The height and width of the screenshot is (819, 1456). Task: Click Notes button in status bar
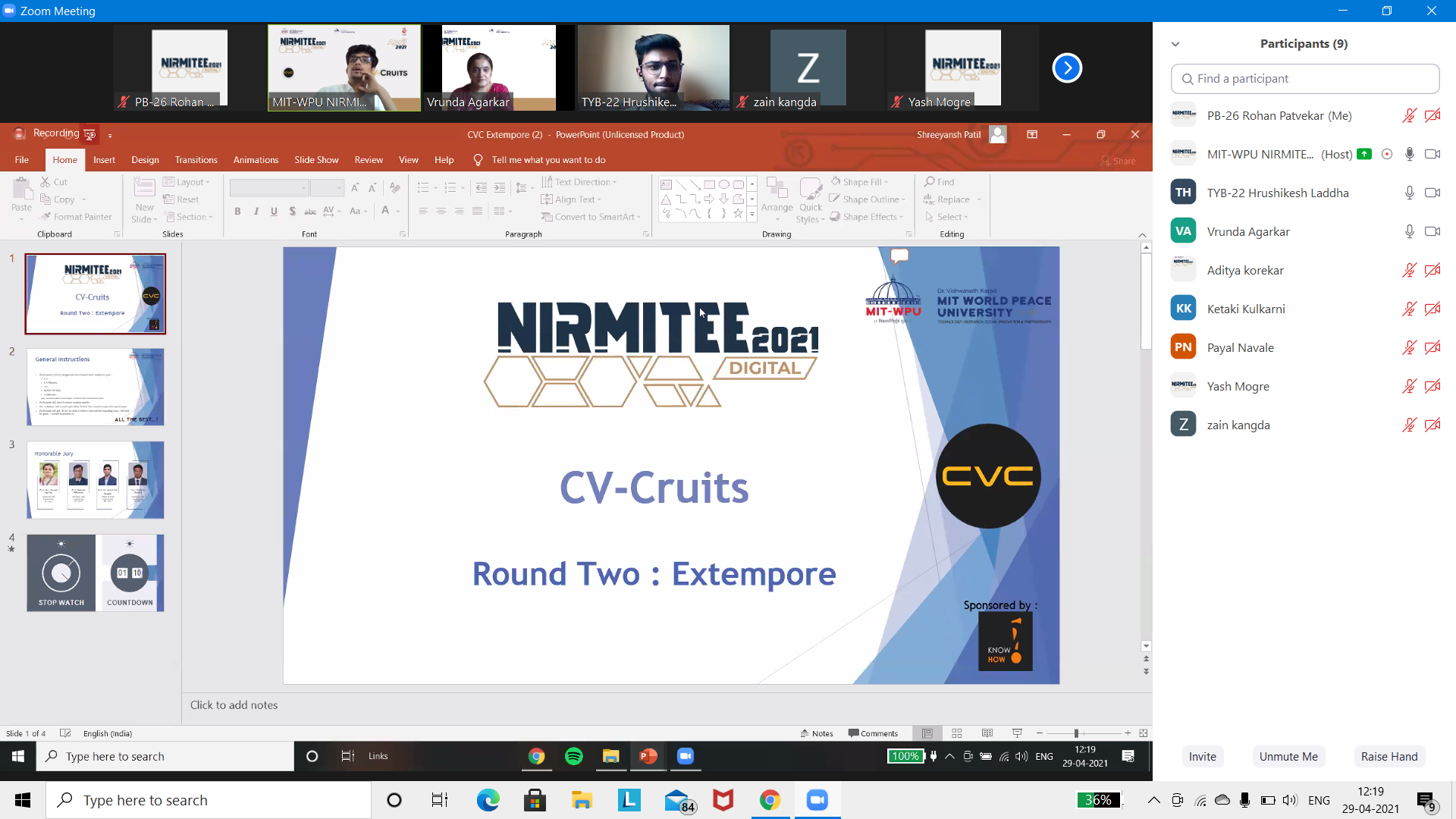(x=817, y=733)
